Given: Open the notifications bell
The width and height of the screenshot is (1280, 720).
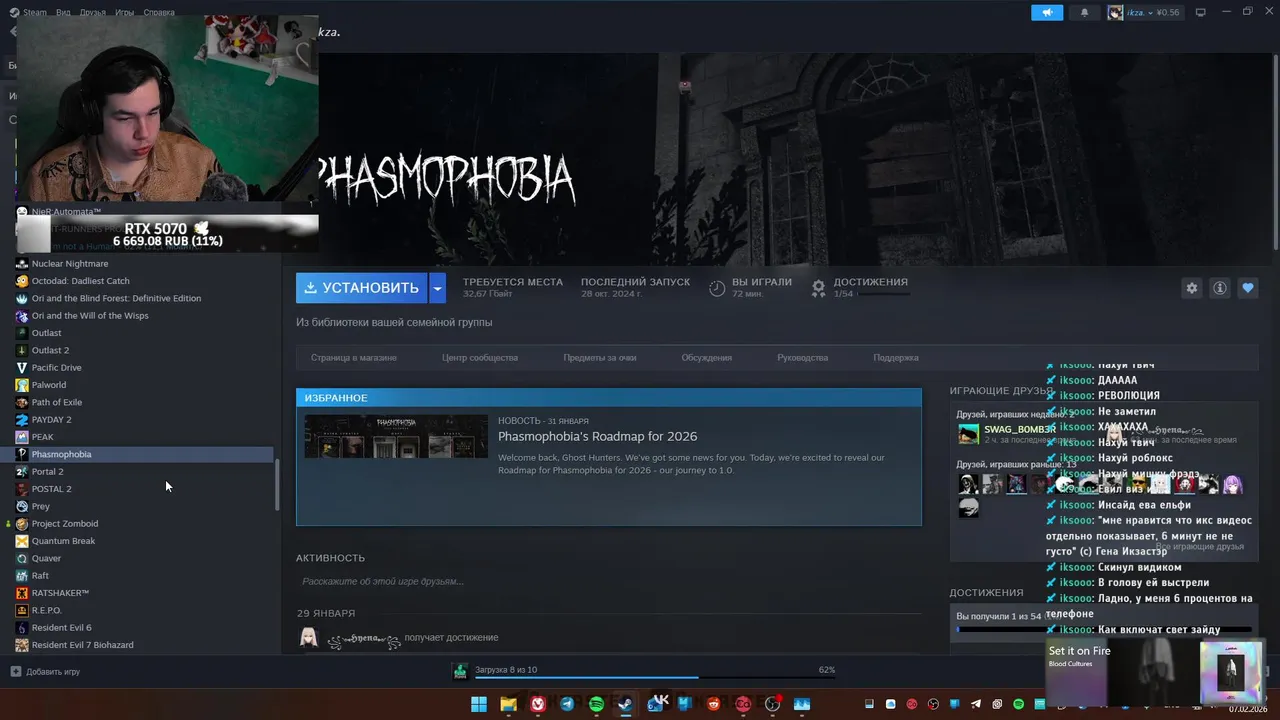Looking at the screenshot, I should (1084, 13).
